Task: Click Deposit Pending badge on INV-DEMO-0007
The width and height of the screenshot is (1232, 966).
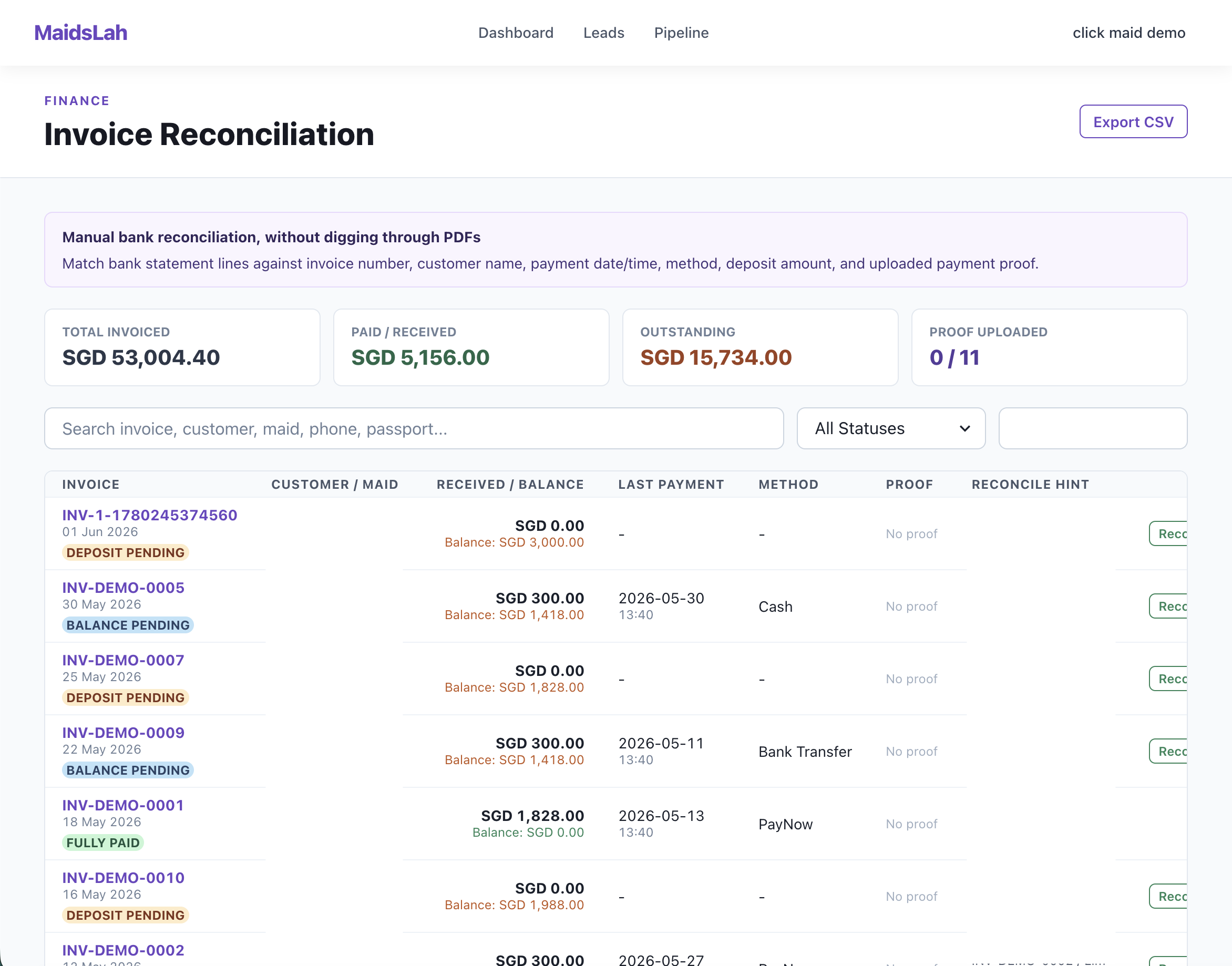Action: (126, 698)
